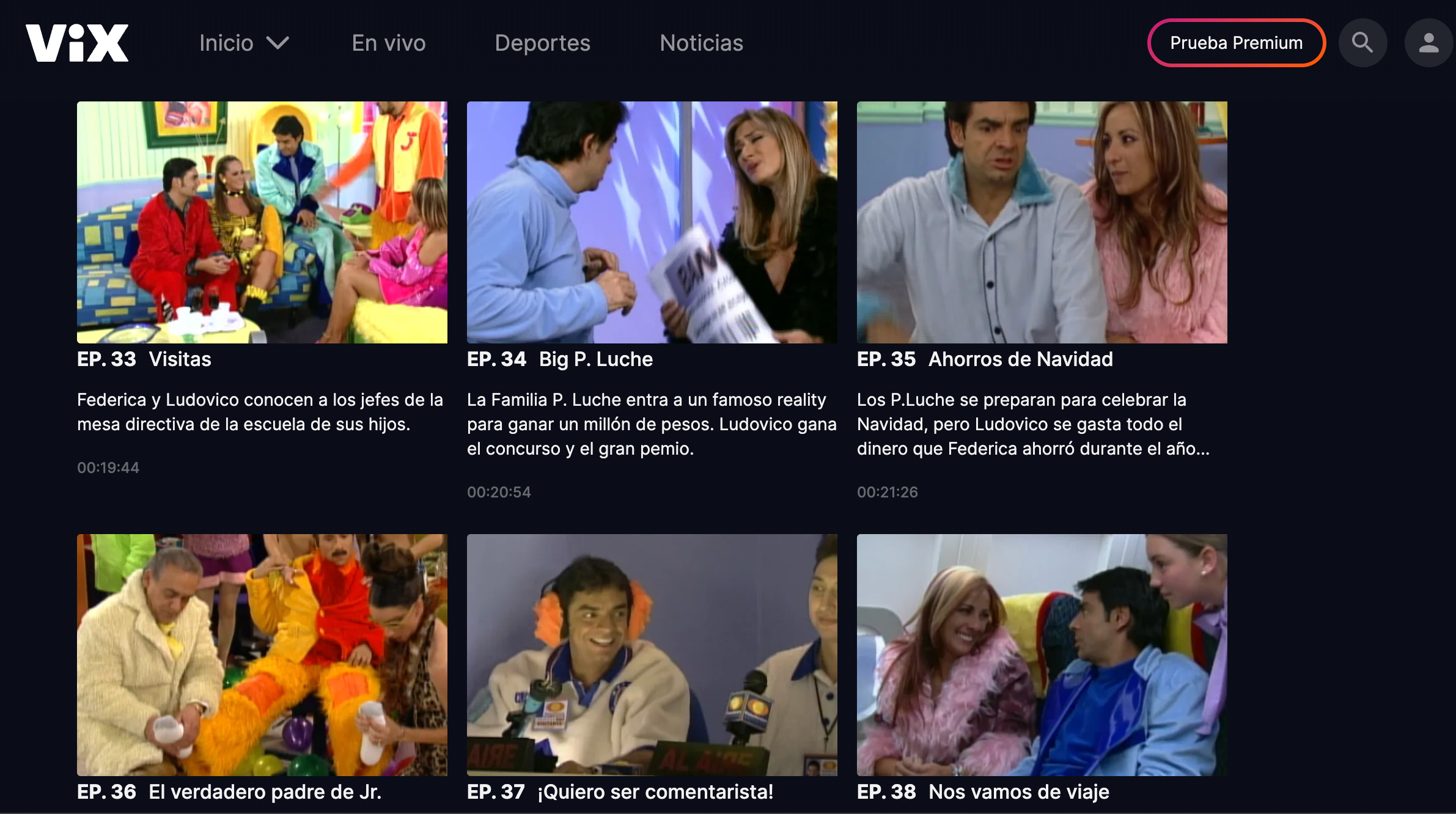This screenshot has height=814, width=1456.
Task: Open the Big P. Luche episode thumbnail
Action: [x=652, y=222]
